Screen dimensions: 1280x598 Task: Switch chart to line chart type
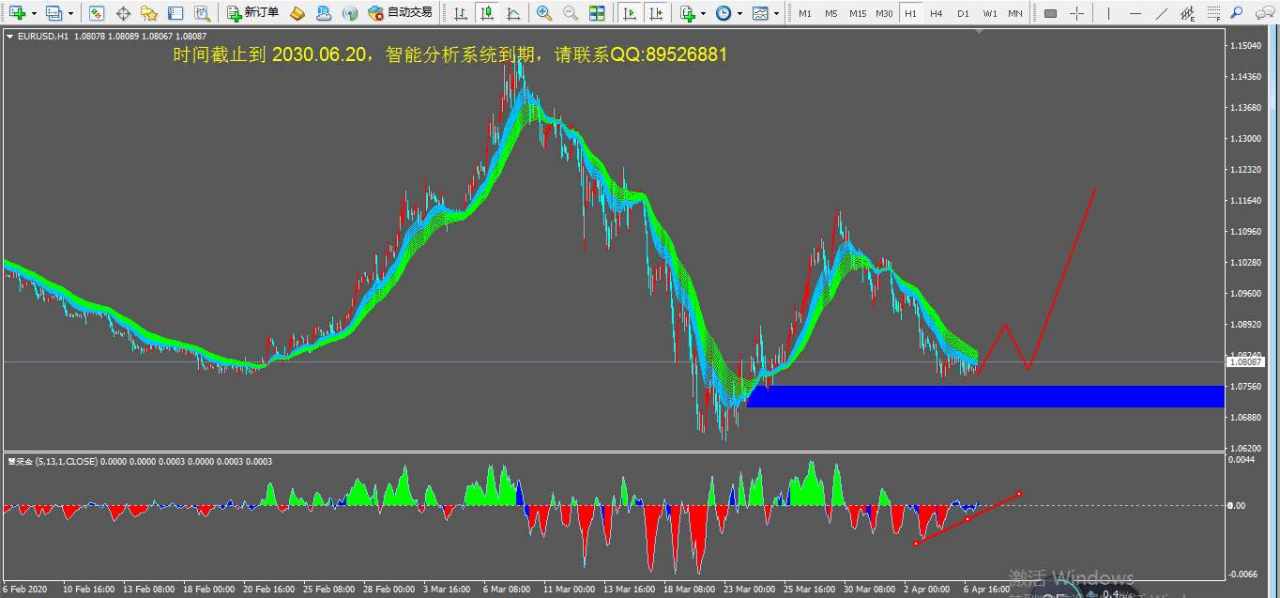tap(512, 13)
